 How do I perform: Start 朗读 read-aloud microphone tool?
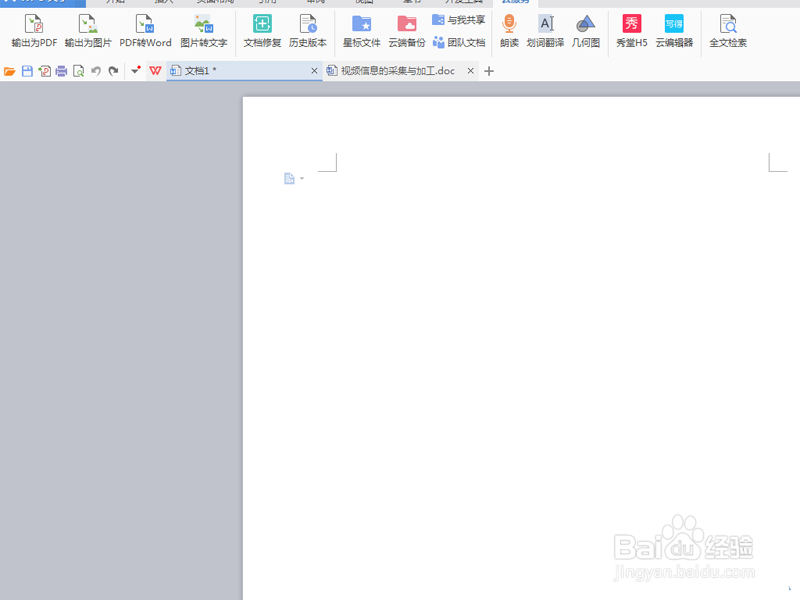click(509, 31)
